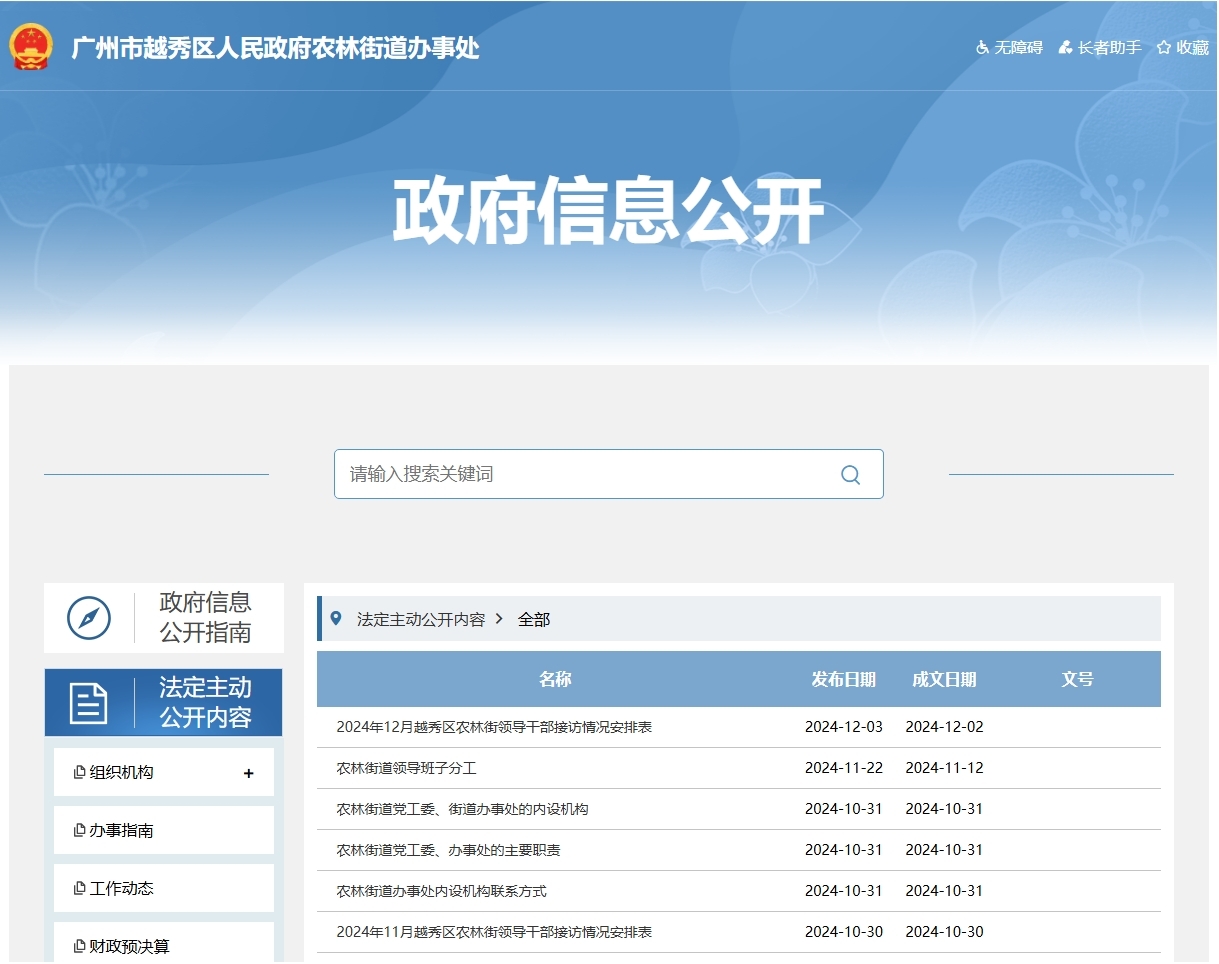Screen dimensions: 1219x964
Task: Click the 发布日期 column header
Action: (844, 679)
